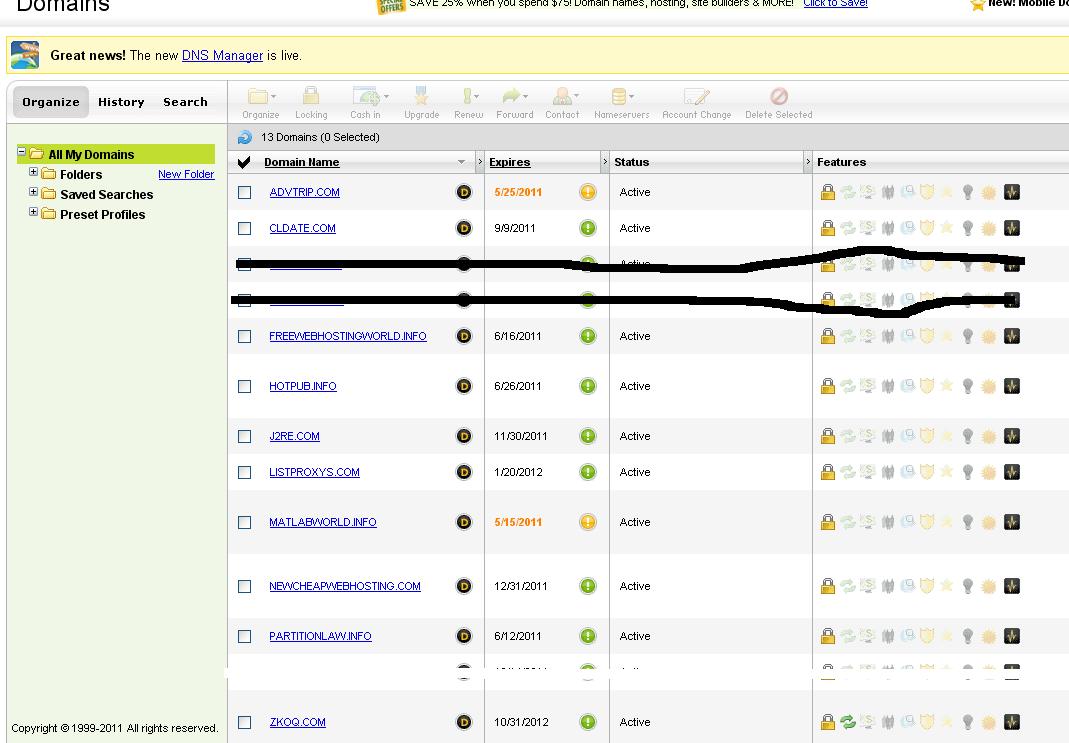Expand the Folders tree node

coord(33,173)
